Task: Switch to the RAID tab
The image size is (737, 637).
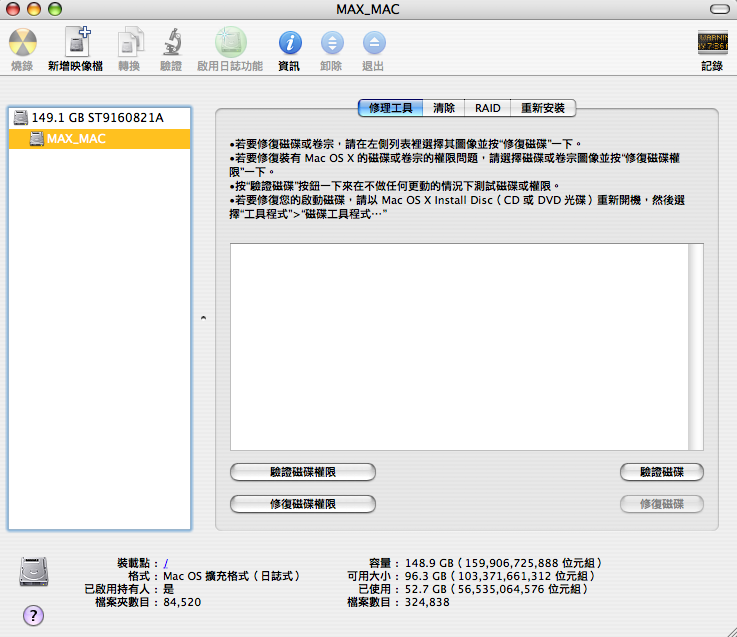Action: (487, 108)
